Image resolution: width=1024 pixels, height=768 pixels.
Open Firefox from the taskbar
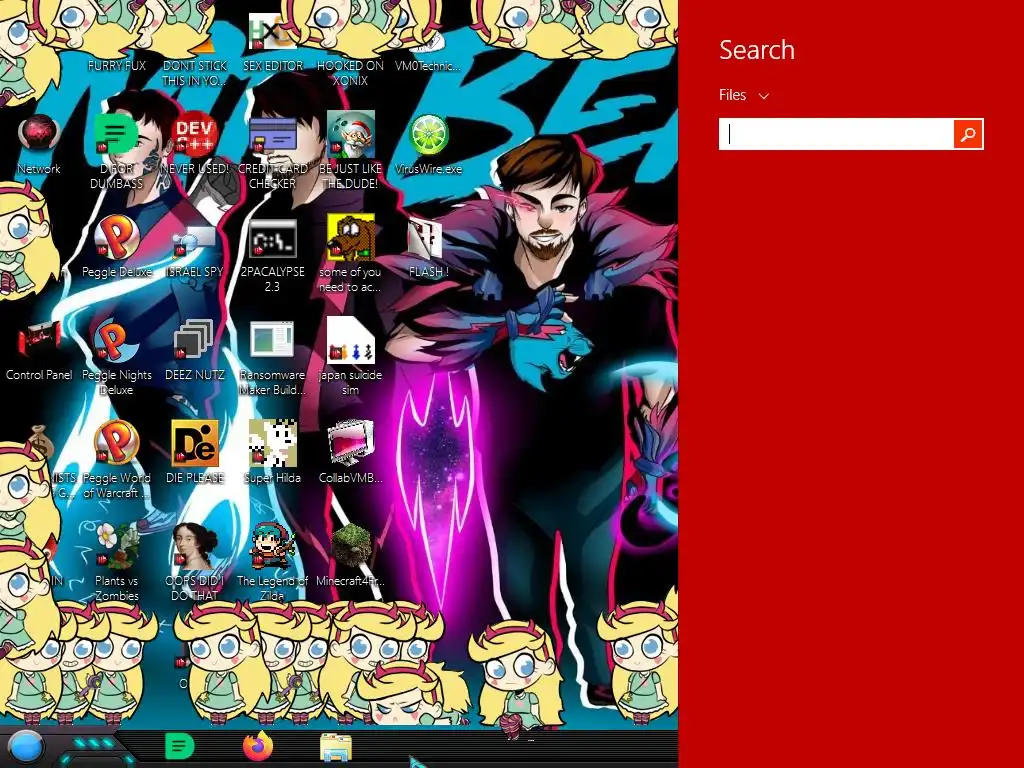click(x=258, y=746)
